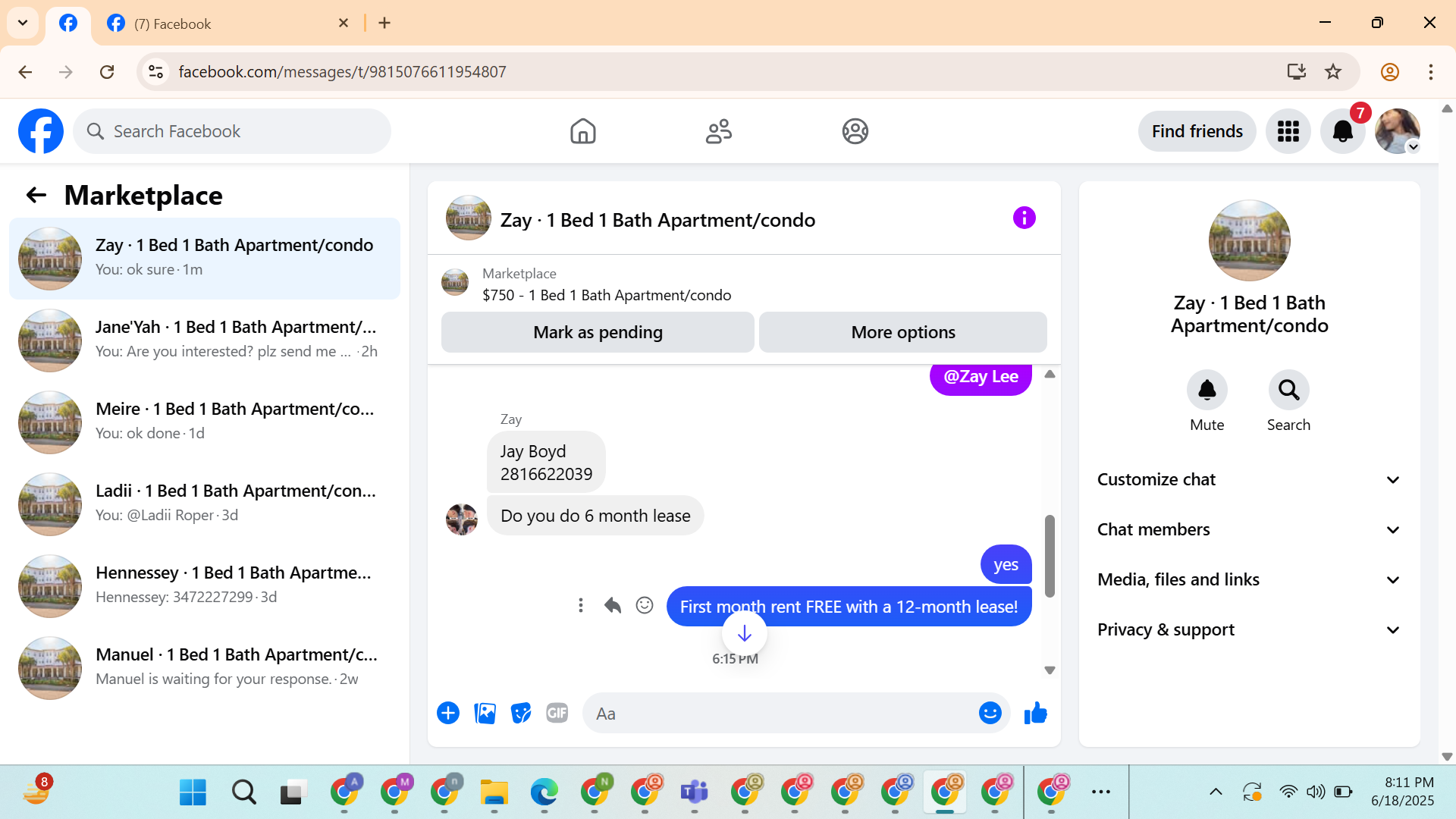This screenshot has height=819, width=1456.
Task: Open the Facebook menu grid icon
Action: [x=1288, y=131]
